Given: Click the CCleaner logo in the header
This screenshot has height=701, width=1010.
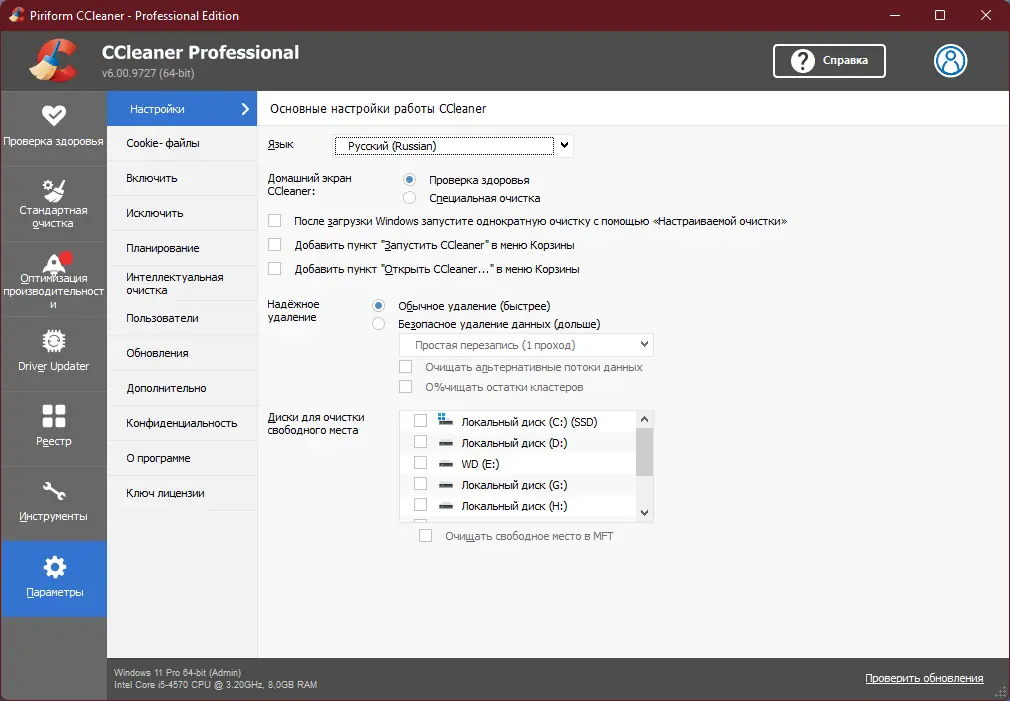Looking at the screenshot, I should click(53, 60).
